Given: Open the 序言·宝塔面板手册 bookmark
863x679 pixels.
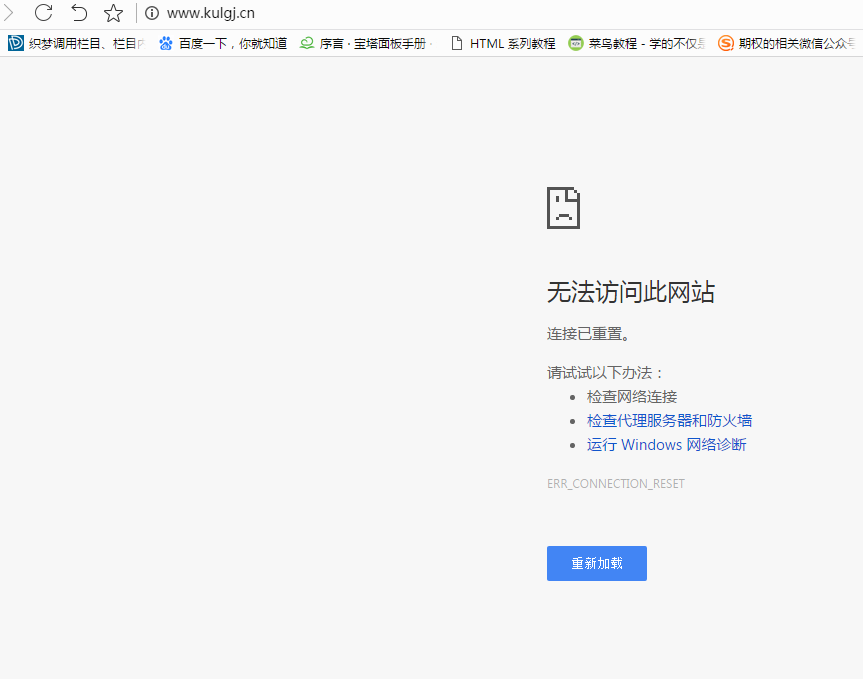Looking at the screenshot, I should tap(366, 44).
